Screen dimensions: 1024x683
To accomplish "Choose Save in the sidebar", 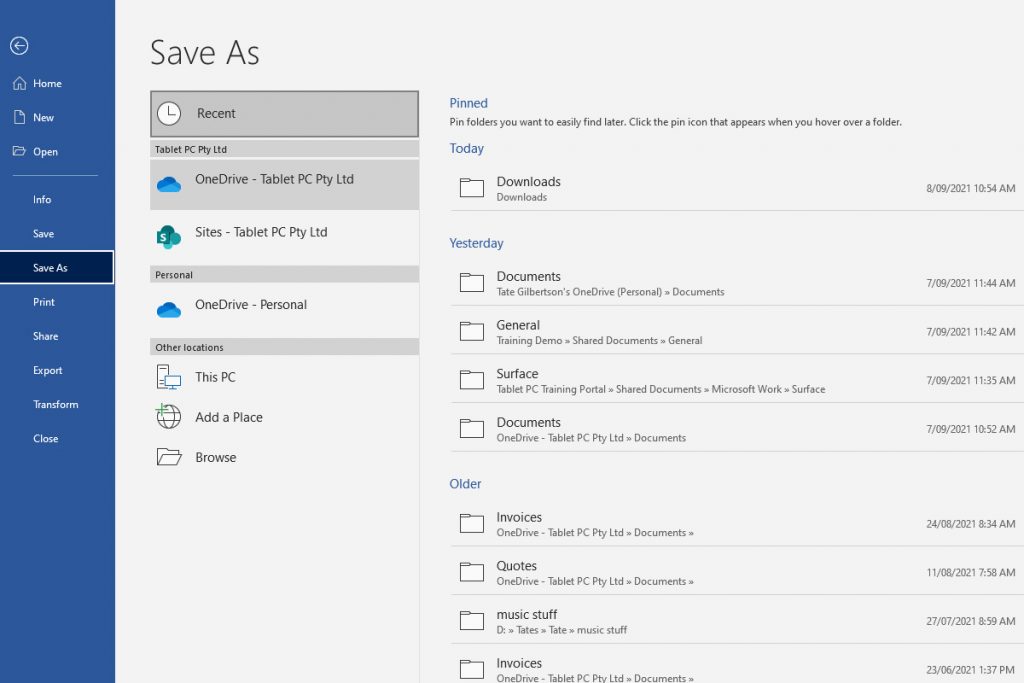I will coord(43,233).
